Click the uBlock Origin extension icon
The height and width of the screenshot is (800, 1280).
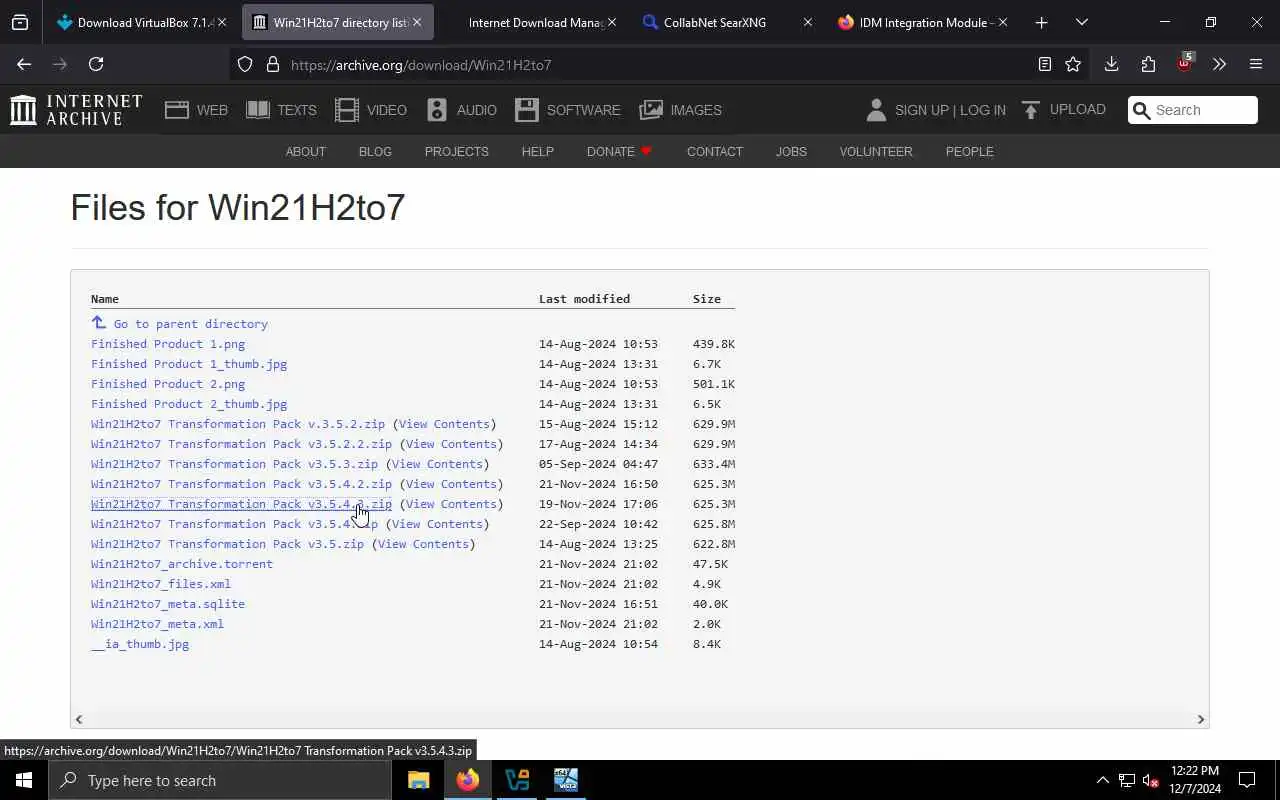coord(1185,62)
